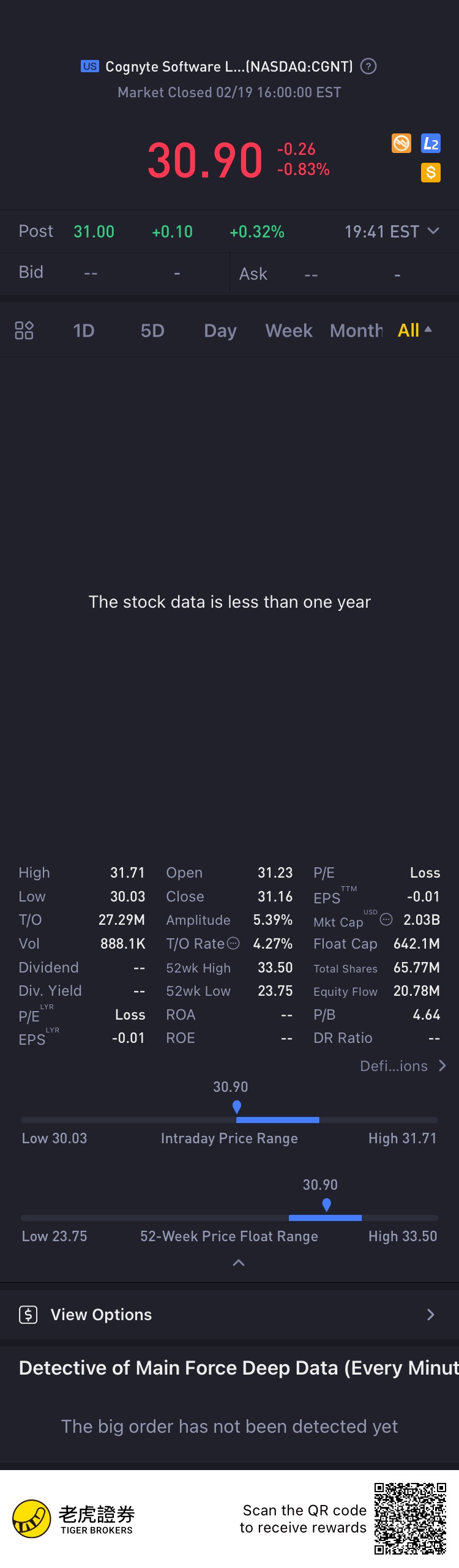This screenshot has height=1568, width=459.
Task: Tap the View Options dollar icon
Action: pyautogui.click(x=28, y=1315)
